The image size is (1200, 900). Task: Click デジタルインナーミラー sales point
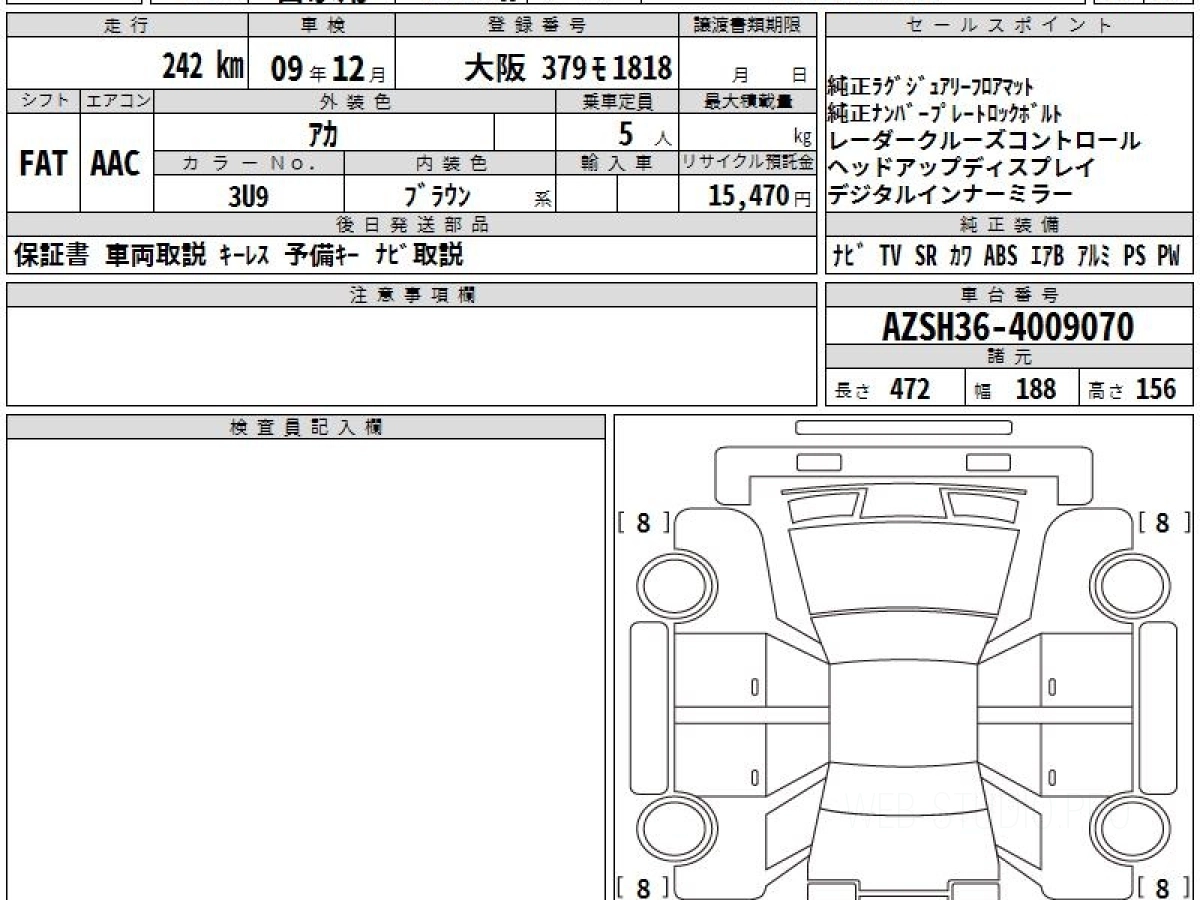pyautogui.click(x=951, y=195)
